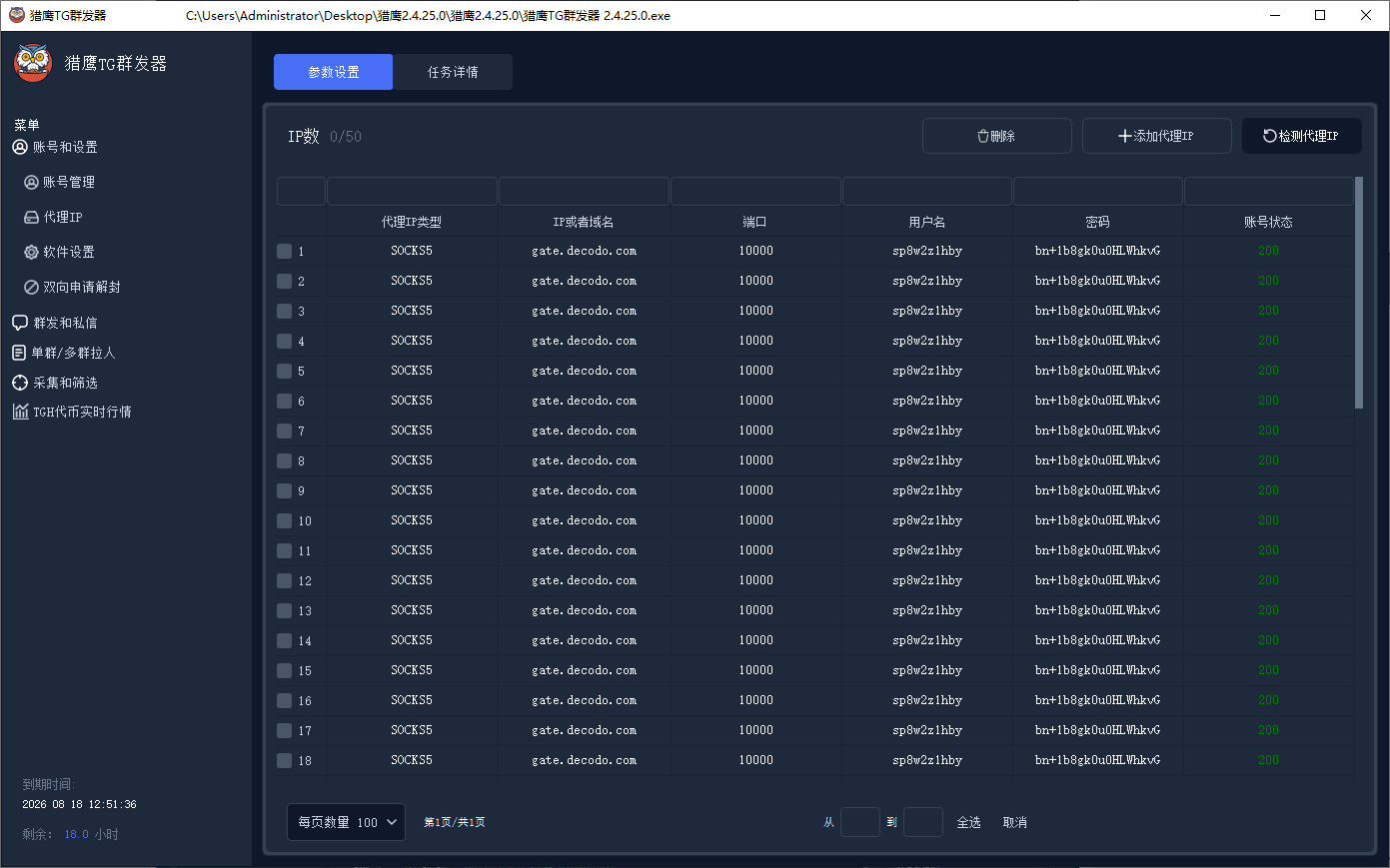Click the 账号和设置 user icon
The height and width of the screenshot is (868, 1390).
20,147
